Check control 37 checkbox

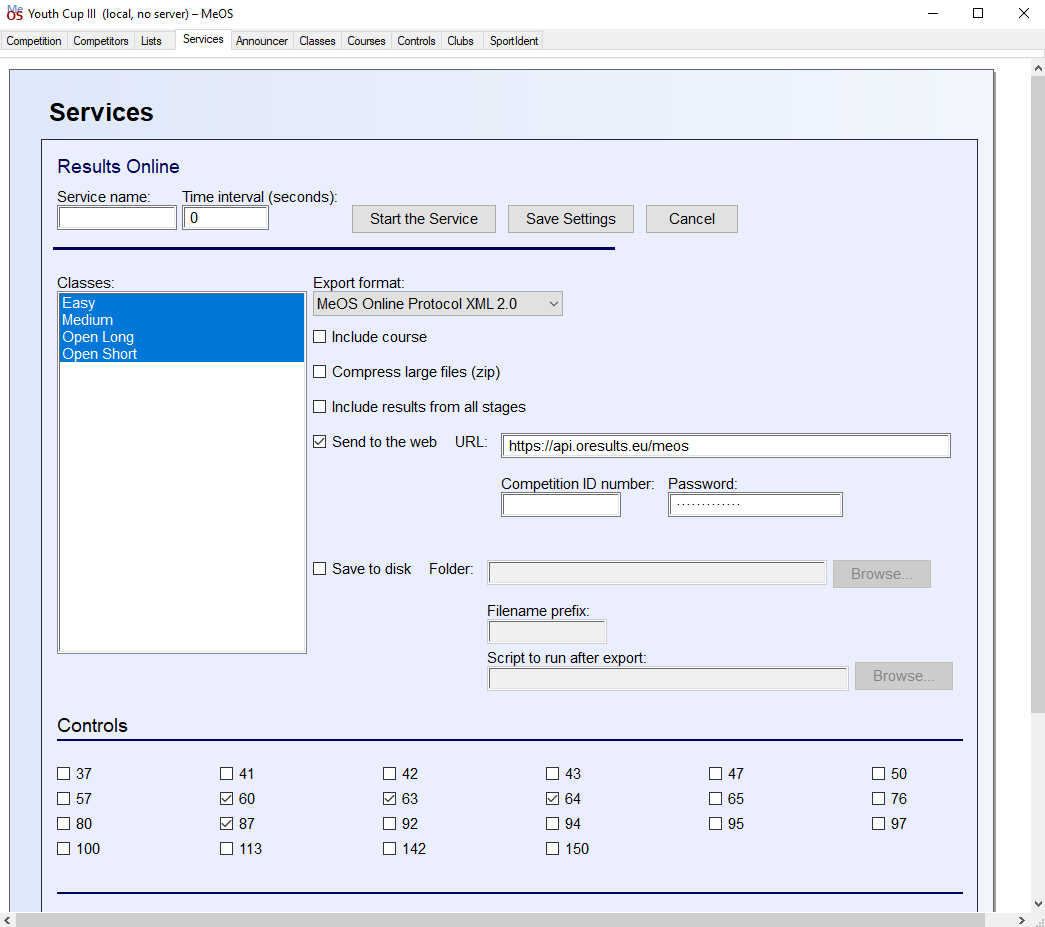(x=64, y=774)
